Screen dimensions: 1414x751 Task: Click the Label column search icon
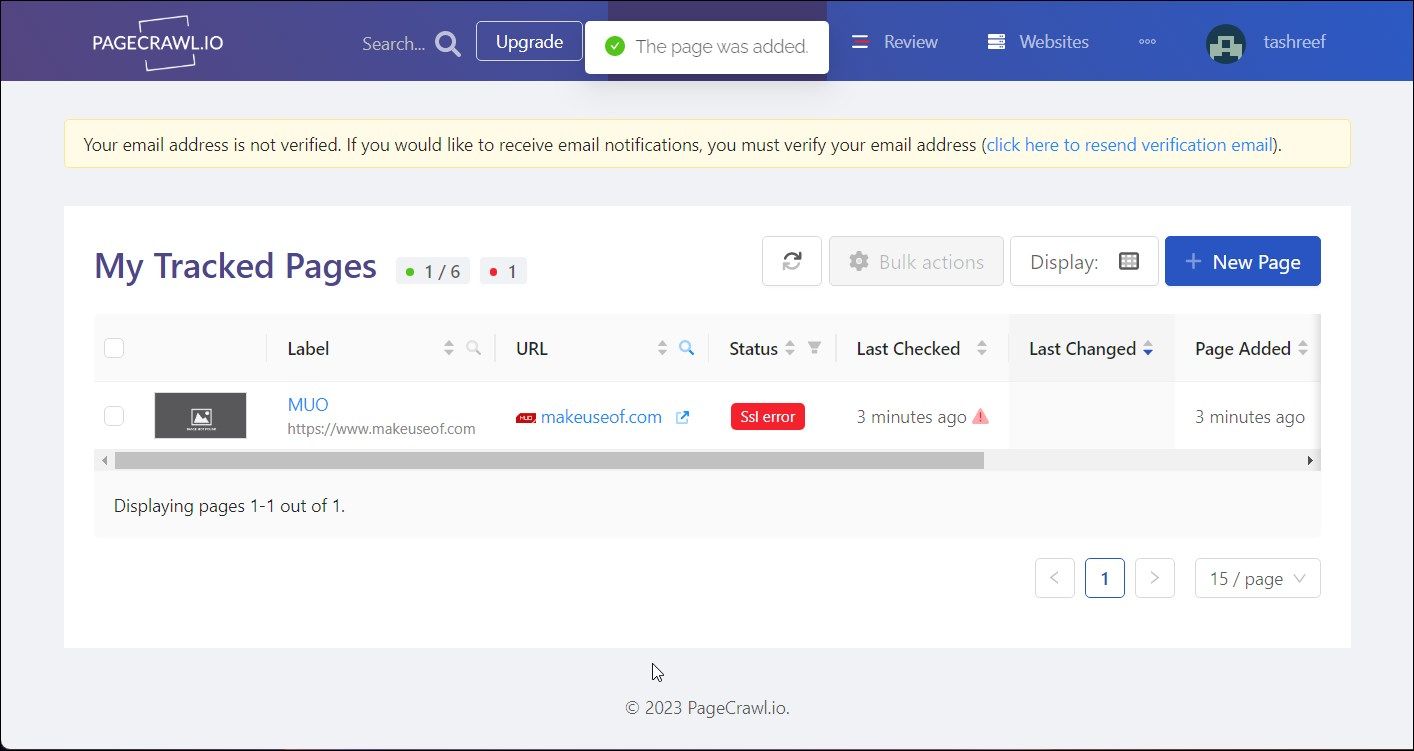click(x=474, y=348)
